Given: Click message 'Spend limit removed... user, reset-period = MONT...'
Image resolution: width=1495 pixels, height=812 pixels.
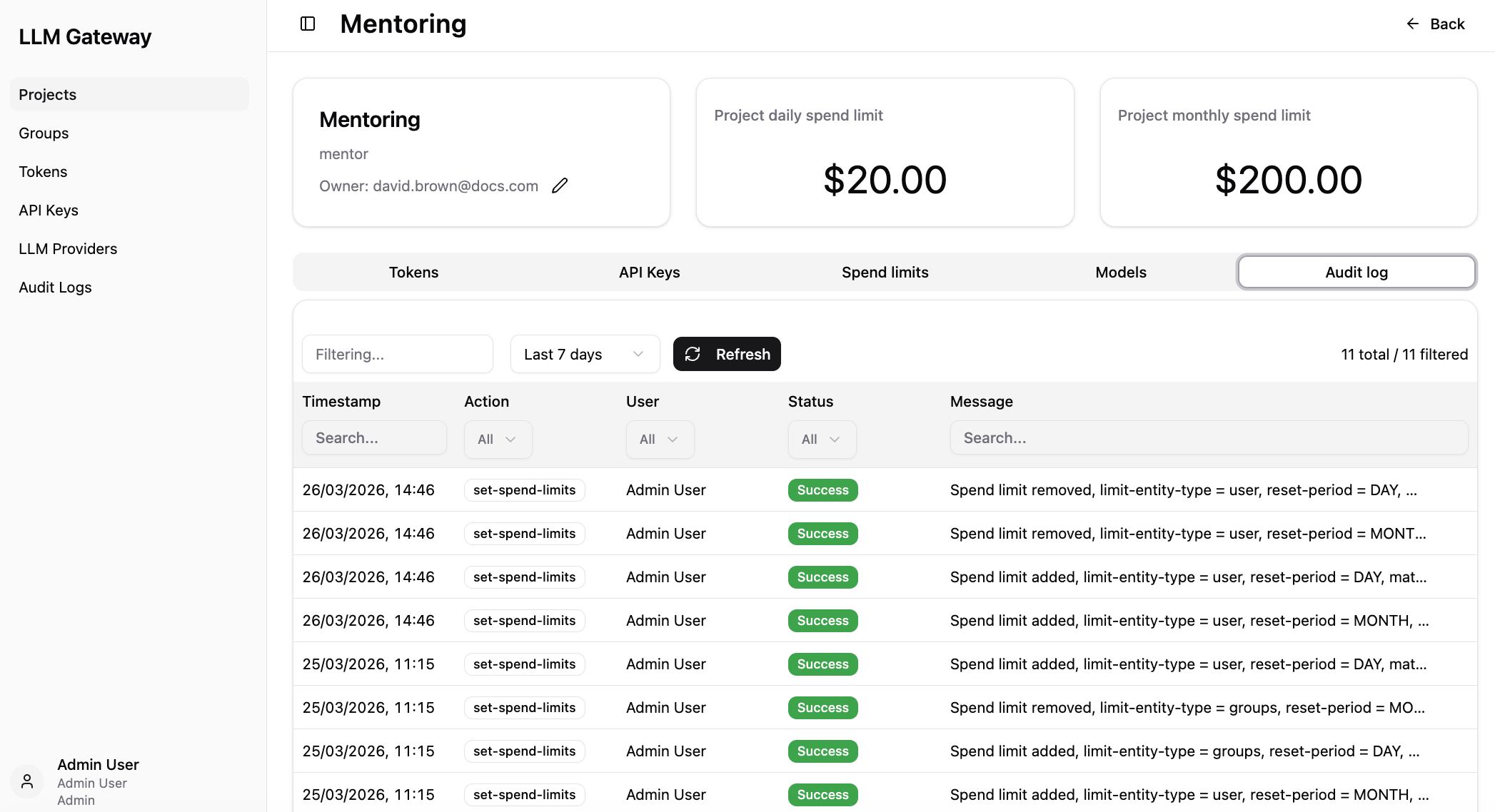Looking at the screenshot, I should point(1188,533).
